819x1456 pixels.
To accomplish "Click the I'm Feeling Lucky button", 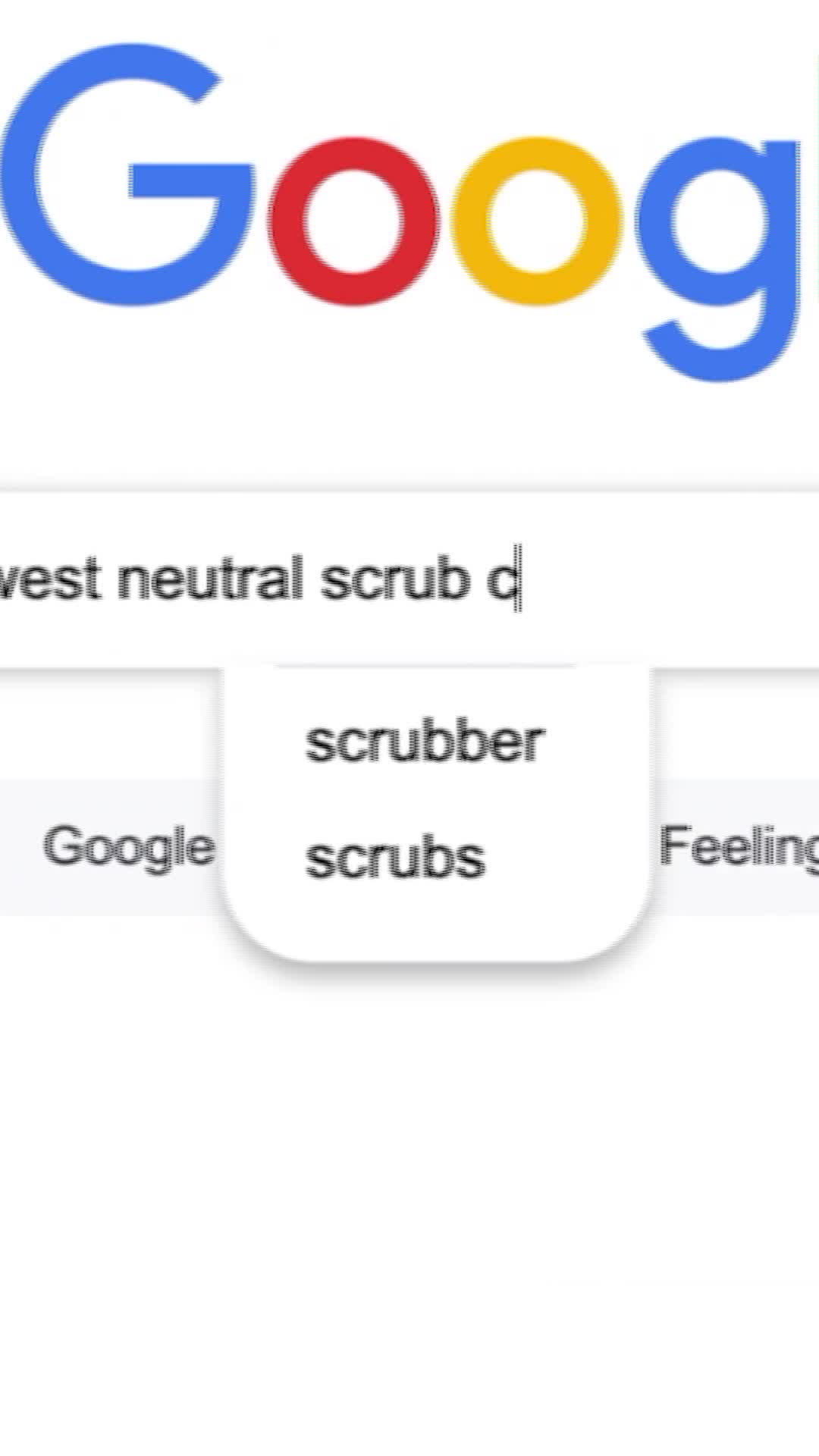I will tap(739, 846).
